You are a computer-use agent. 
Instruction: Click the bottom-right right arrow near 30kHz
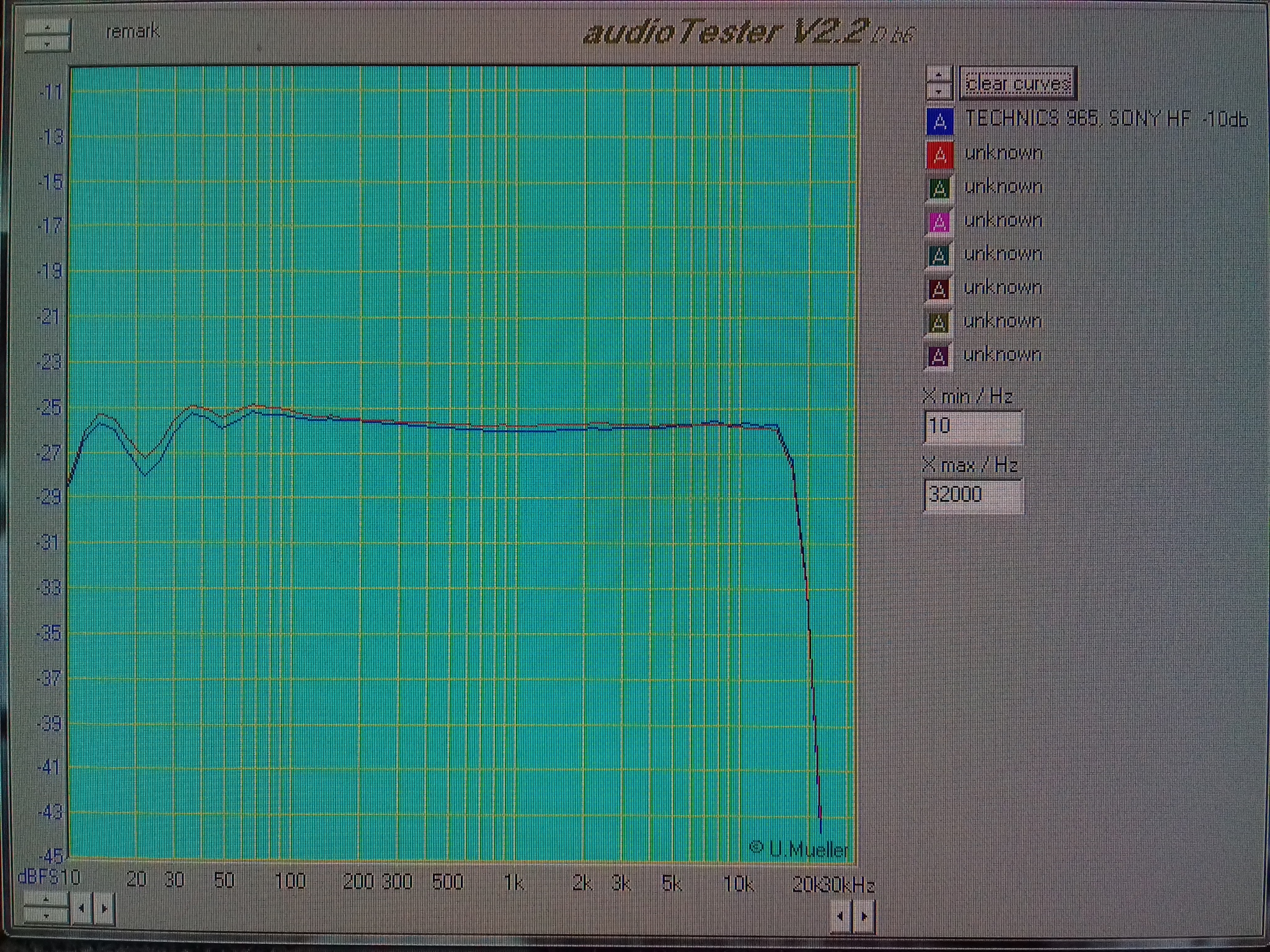click(864, 916)
